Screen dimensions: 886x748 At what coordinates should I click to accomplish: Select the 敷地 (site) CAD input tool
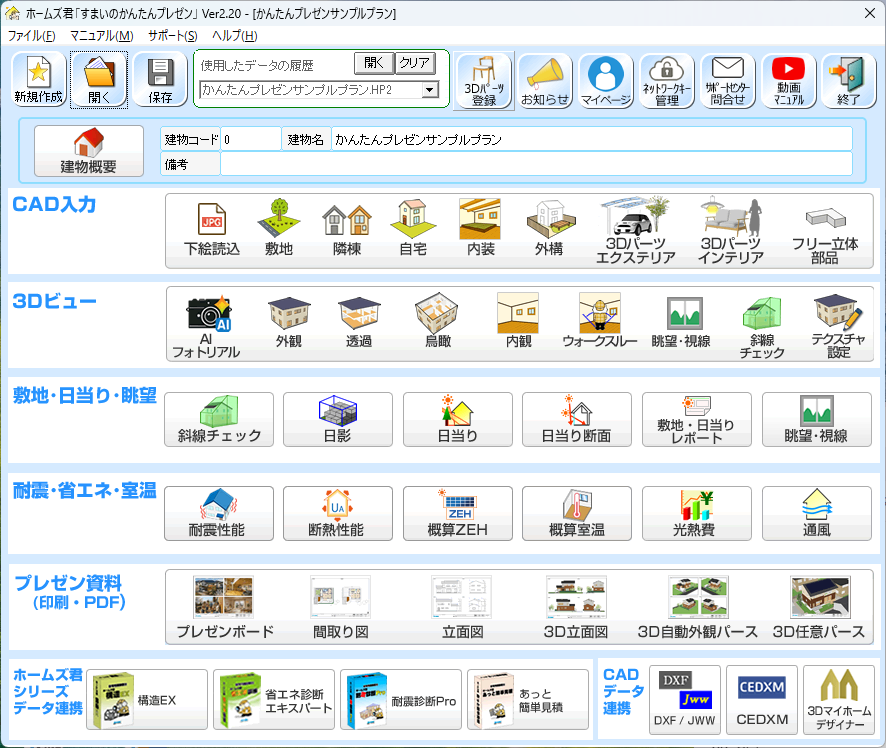(x=280, y=227)
